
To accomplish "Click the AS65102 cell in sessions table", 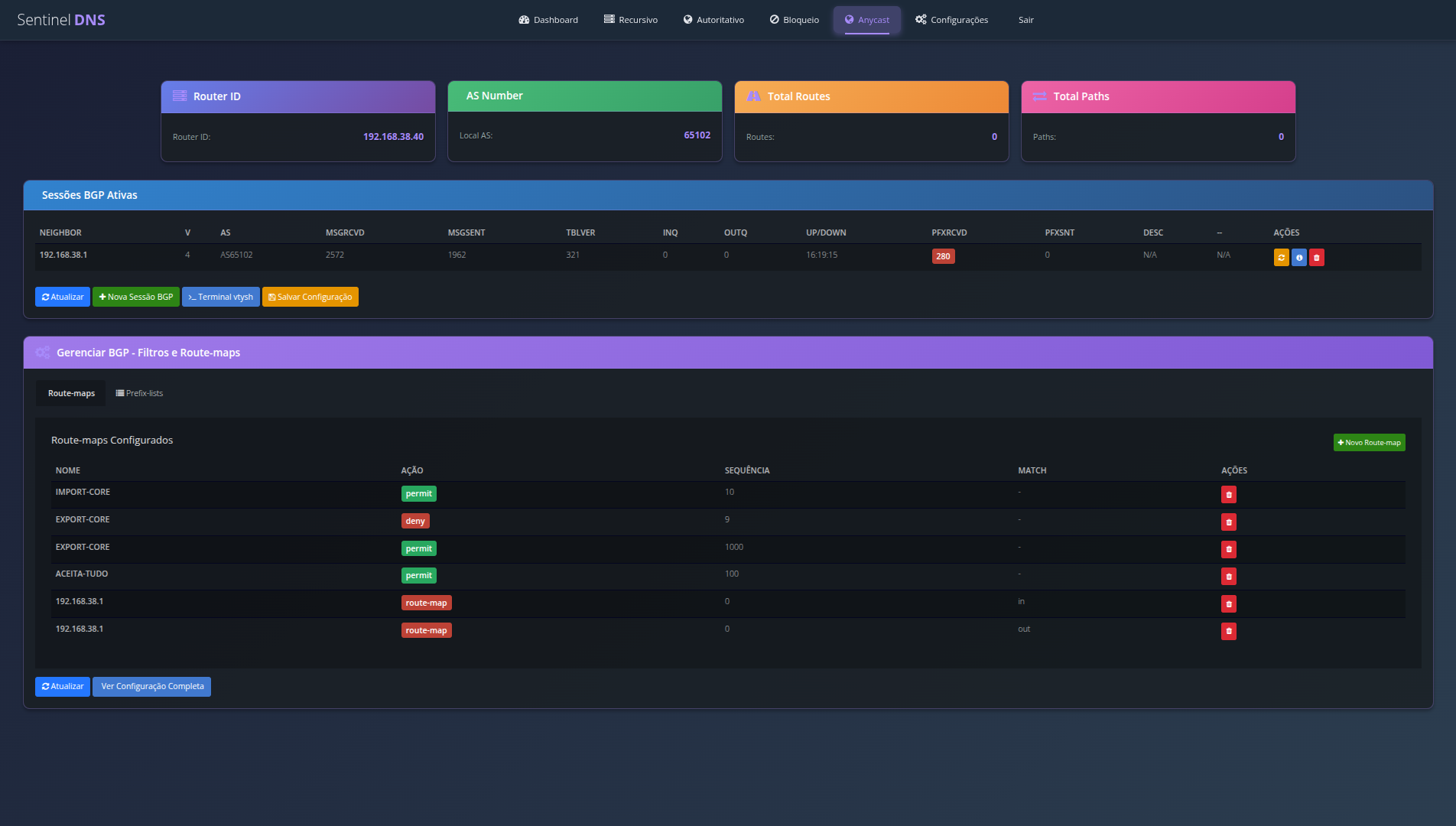I will pos(236,255).
